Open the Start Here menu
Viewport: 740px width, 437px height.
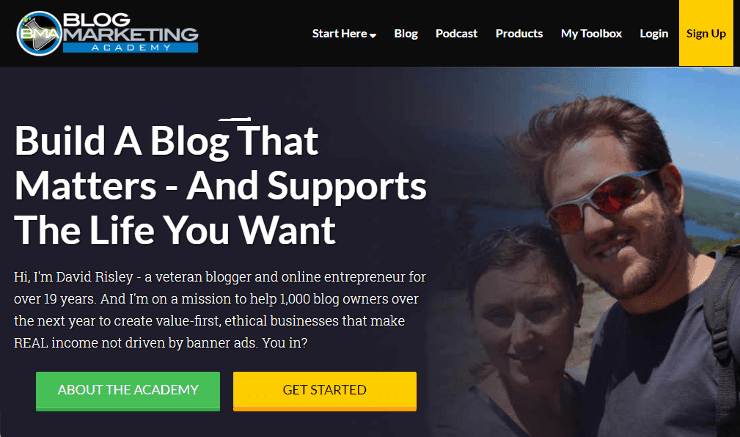pos(344,34)
